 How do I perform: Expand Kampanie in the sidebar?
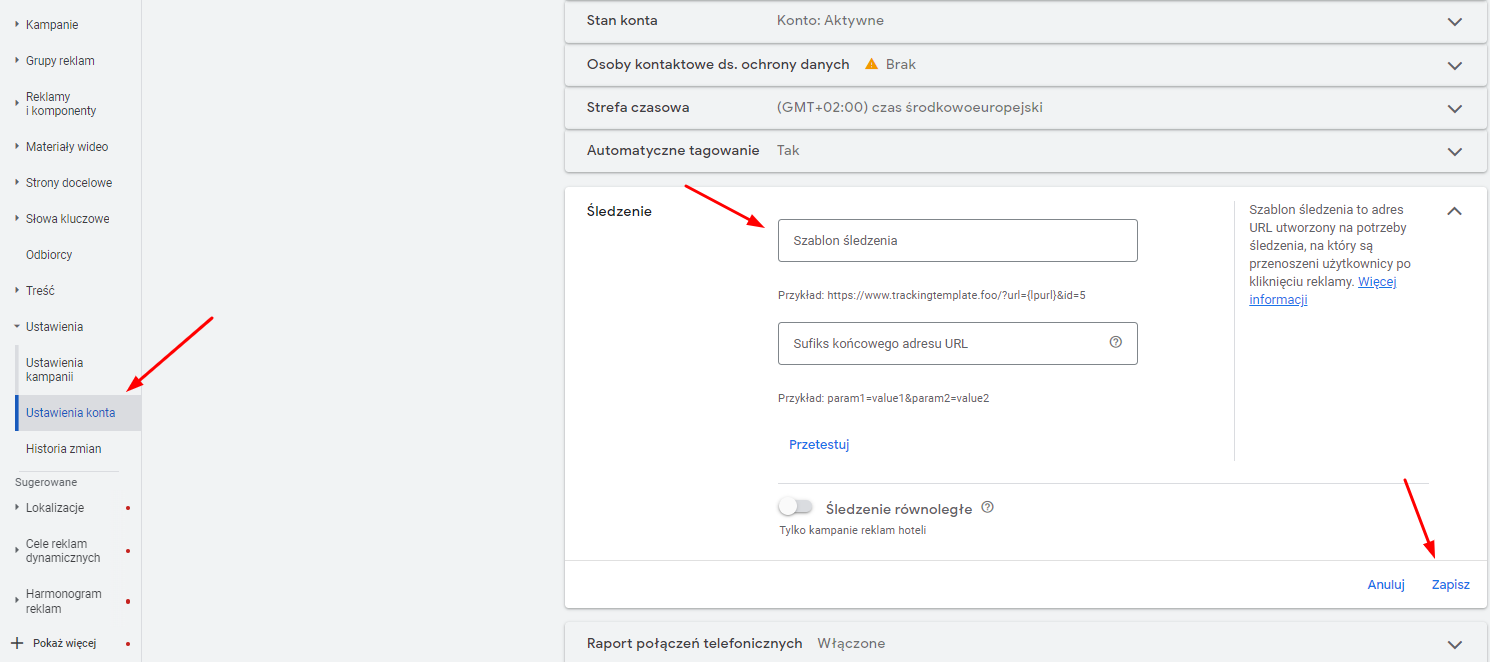click(x=52, y=24)
